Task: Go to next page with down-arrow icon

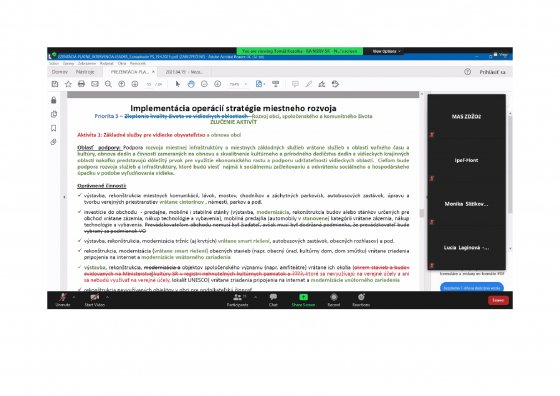Action: [x=135, y=84]
